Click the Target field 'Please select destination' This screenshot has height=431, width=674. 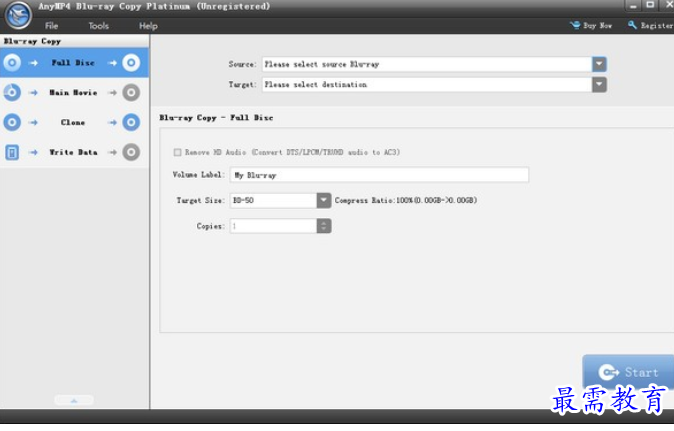pyautogui.click(x=427, y=85)
